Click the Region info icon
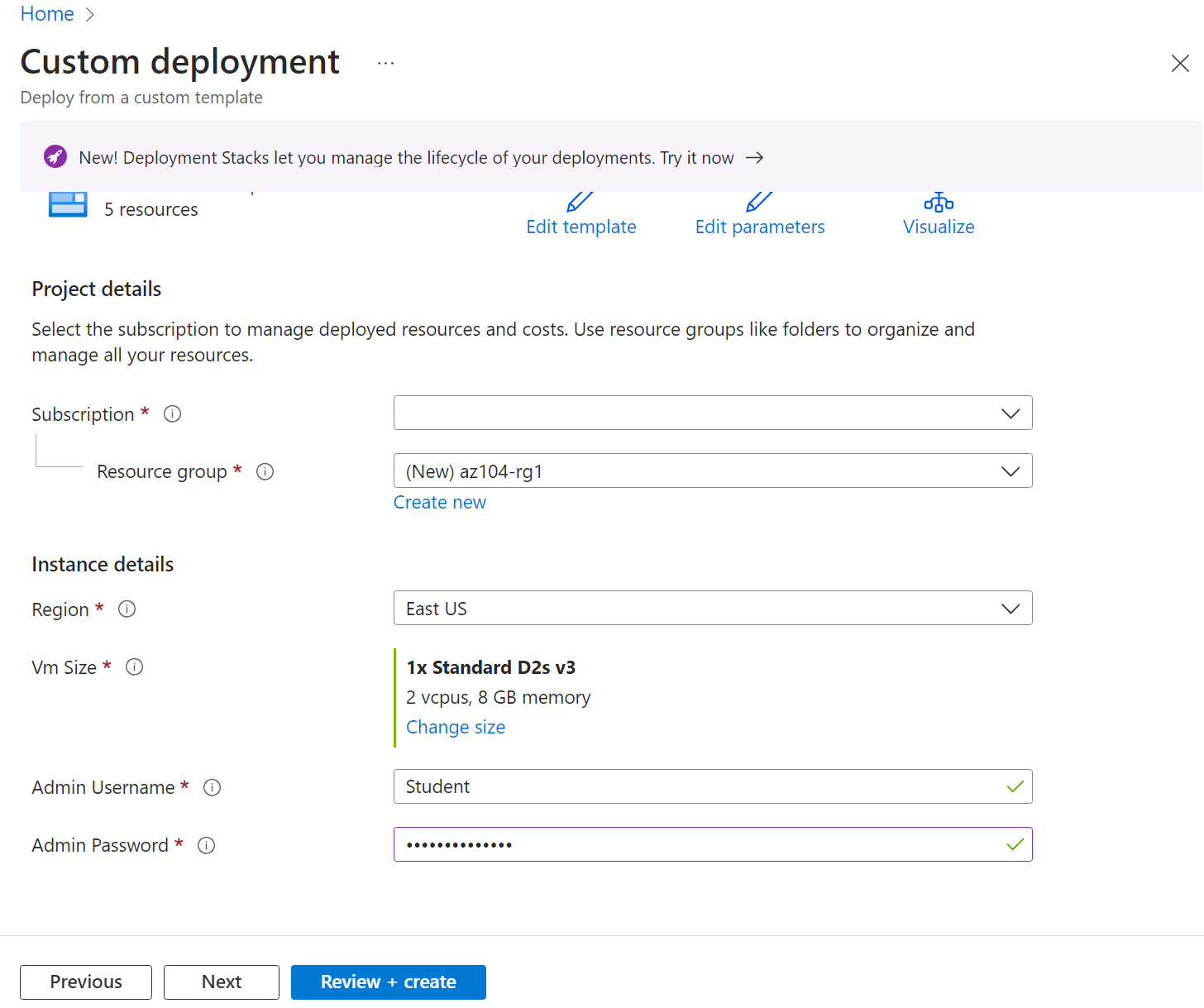 127,609
